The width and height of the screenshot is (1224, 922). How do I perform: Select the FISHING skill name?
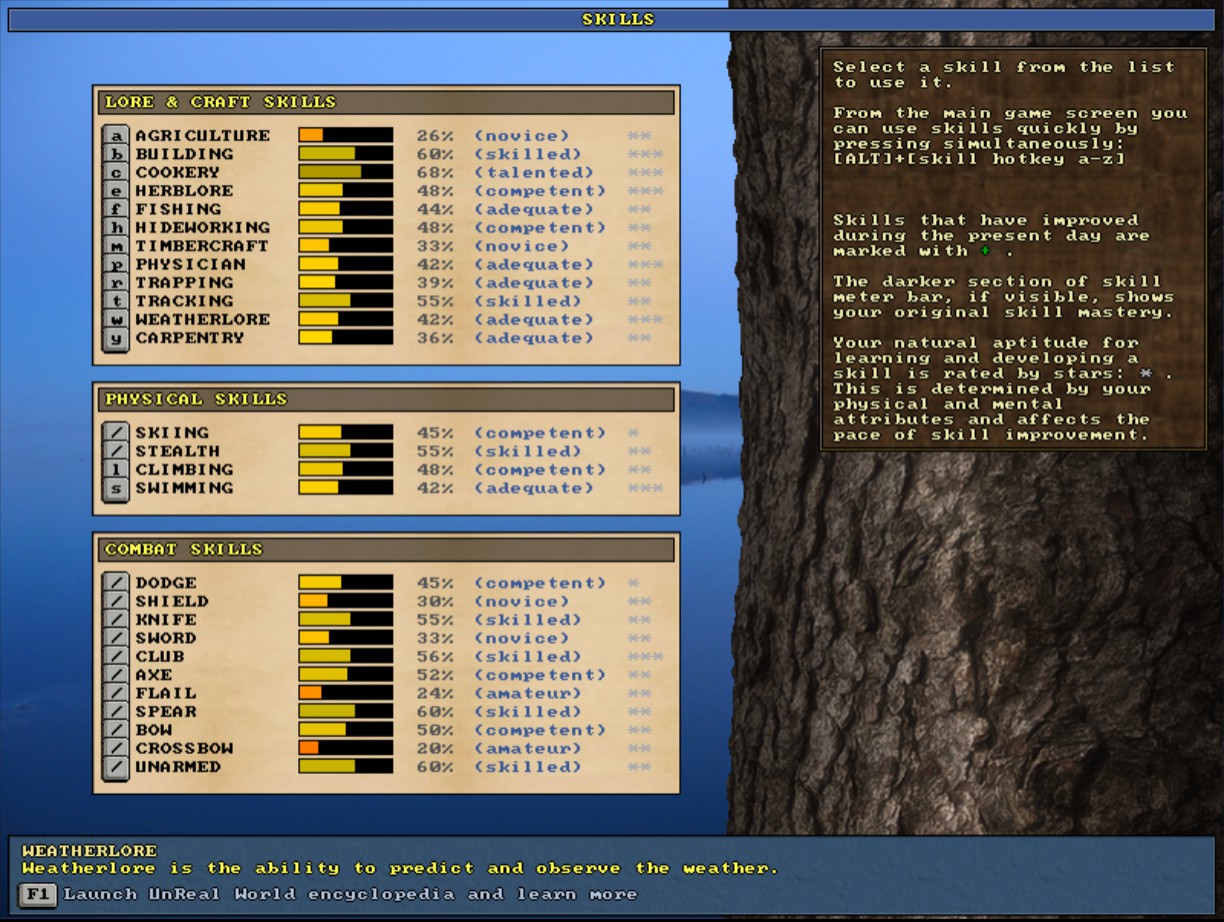tap(179, 209)
